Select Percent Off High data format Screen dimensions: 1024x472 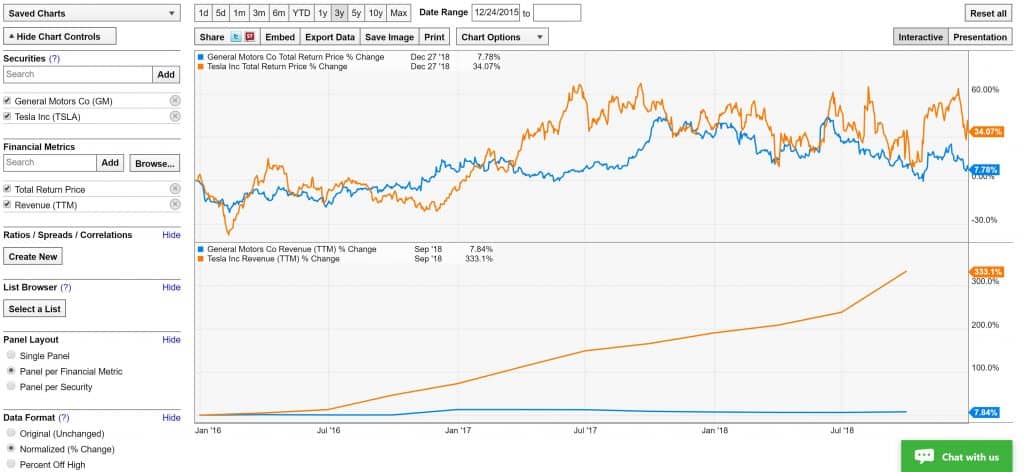point(10,464)
